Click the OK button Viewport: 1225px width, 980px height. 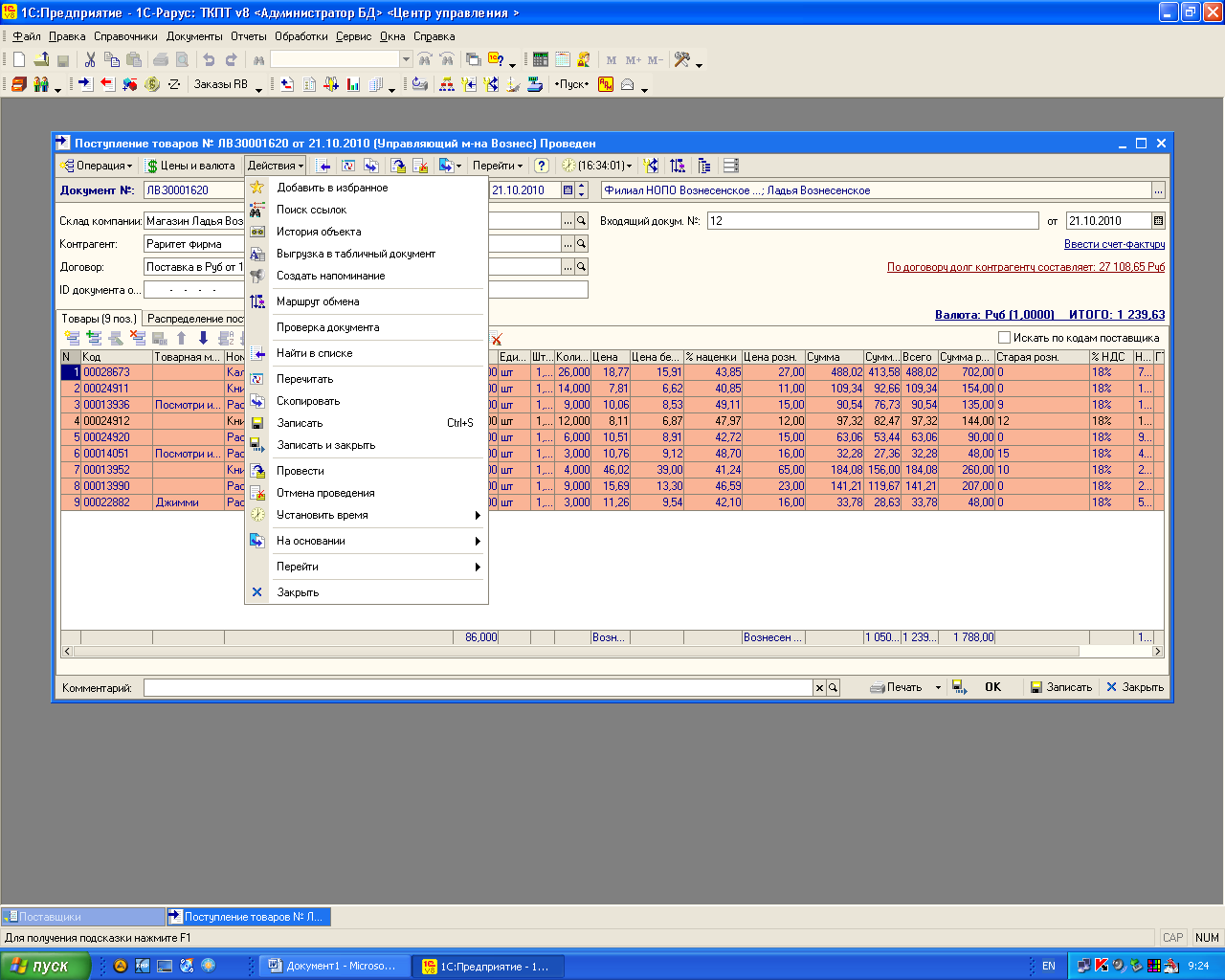click(x=992, y=687)
